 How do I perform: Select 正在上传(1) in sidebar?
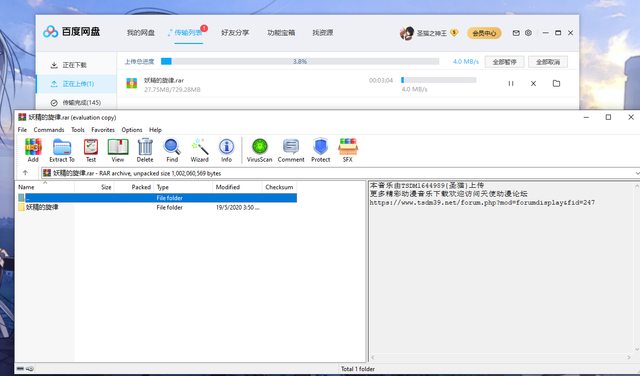(76, 84)
